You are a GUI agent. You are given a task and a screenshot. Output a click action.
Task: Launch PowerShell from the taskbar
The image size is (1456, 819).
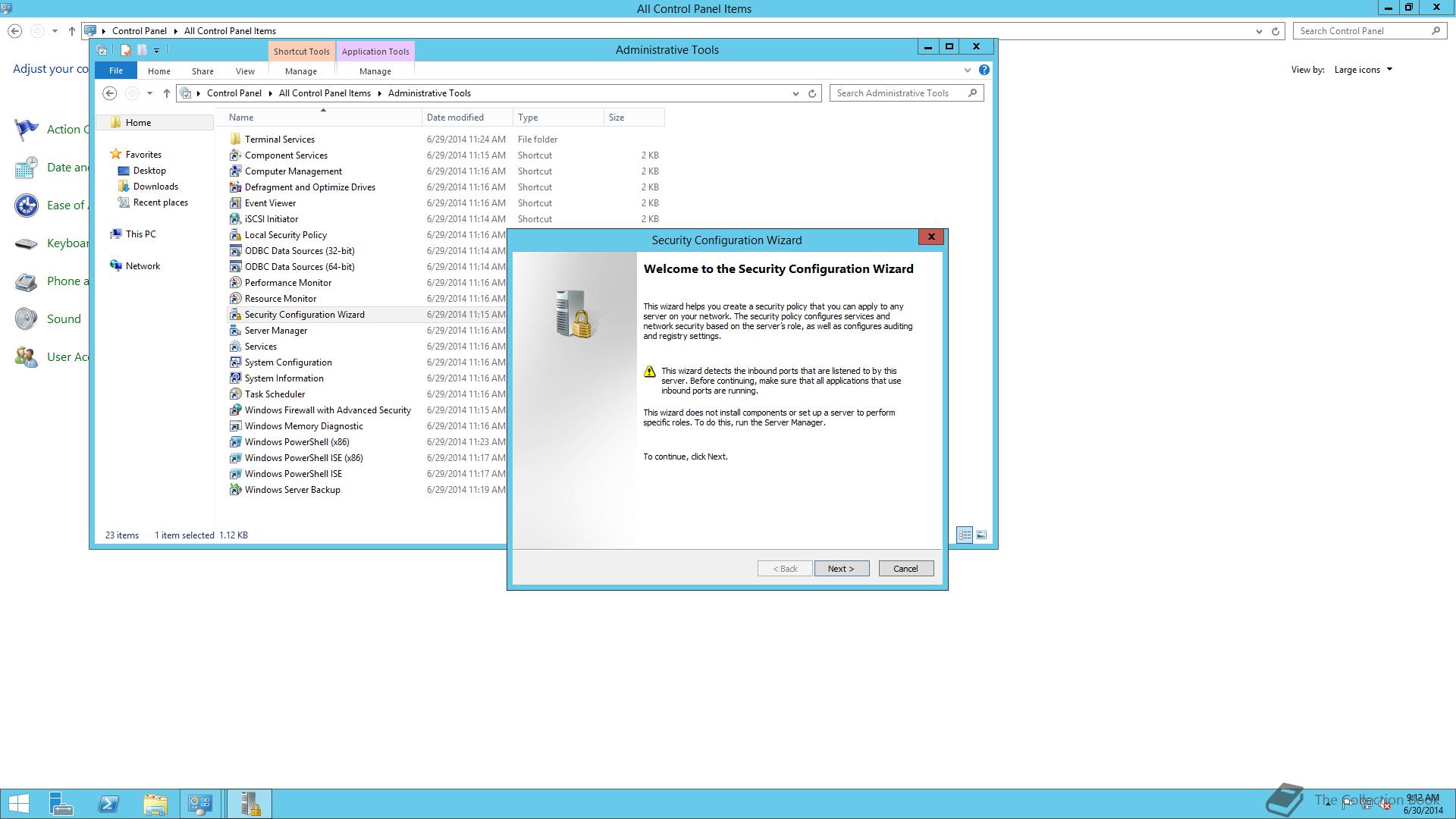click(x=108, y=804)
